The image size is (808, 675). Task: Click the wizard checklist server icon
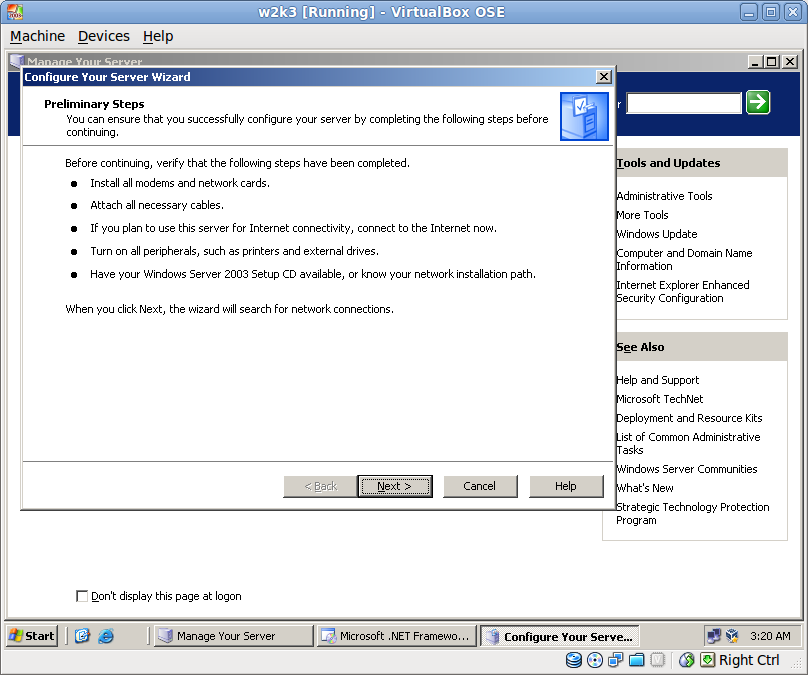click(x=584, y=116)
